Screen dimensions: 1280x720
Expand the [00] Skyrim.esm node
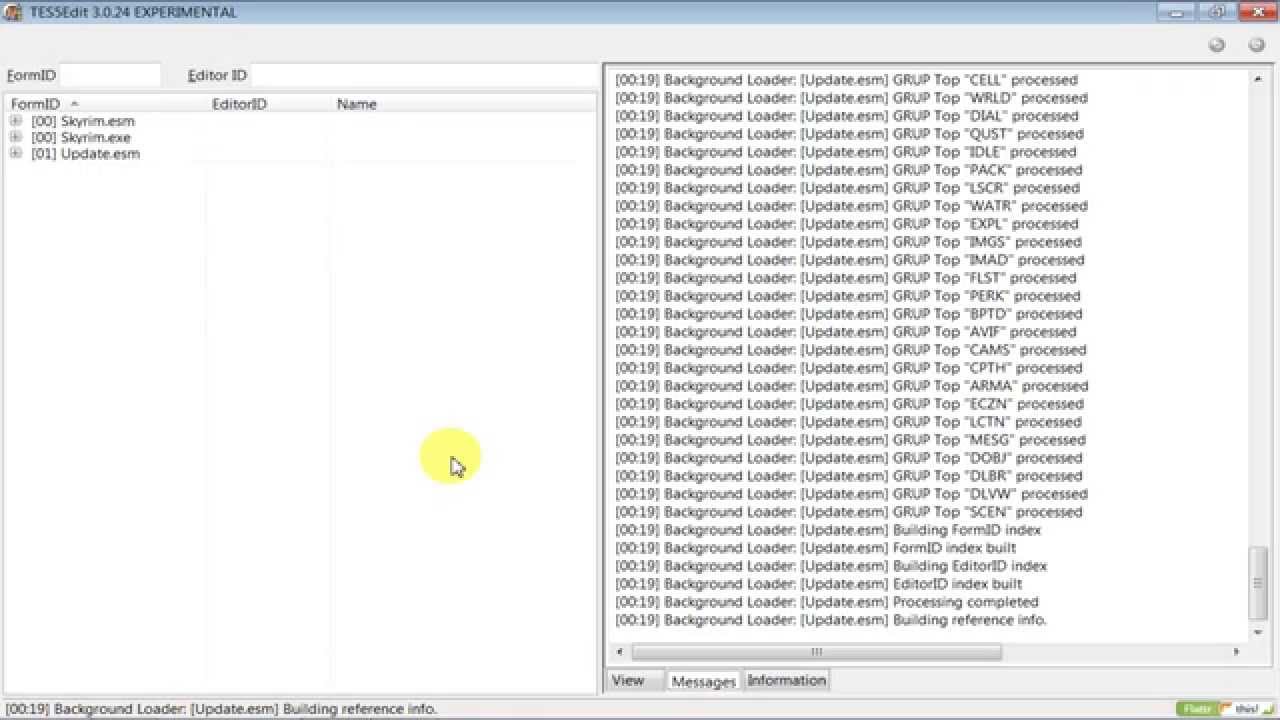click(x=16, y=121)
